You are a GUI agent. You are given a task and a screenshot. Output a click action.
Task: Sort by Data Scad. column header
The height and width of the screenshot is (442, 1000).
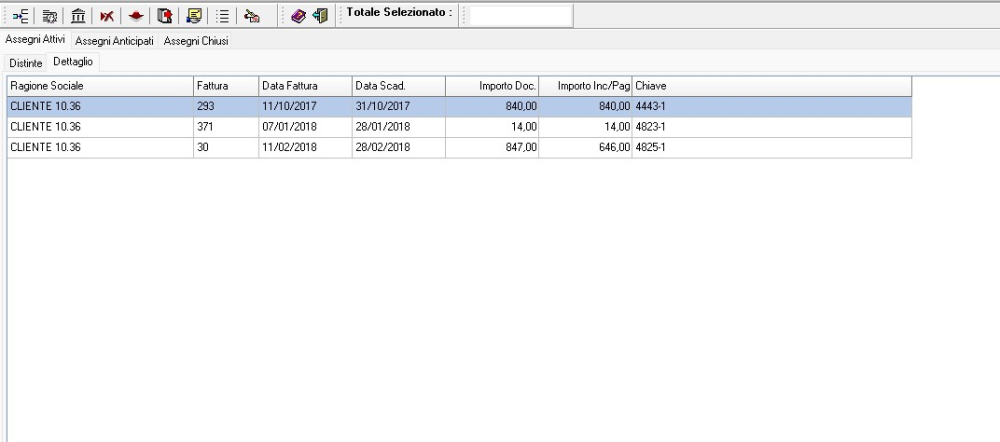[397, 85]
